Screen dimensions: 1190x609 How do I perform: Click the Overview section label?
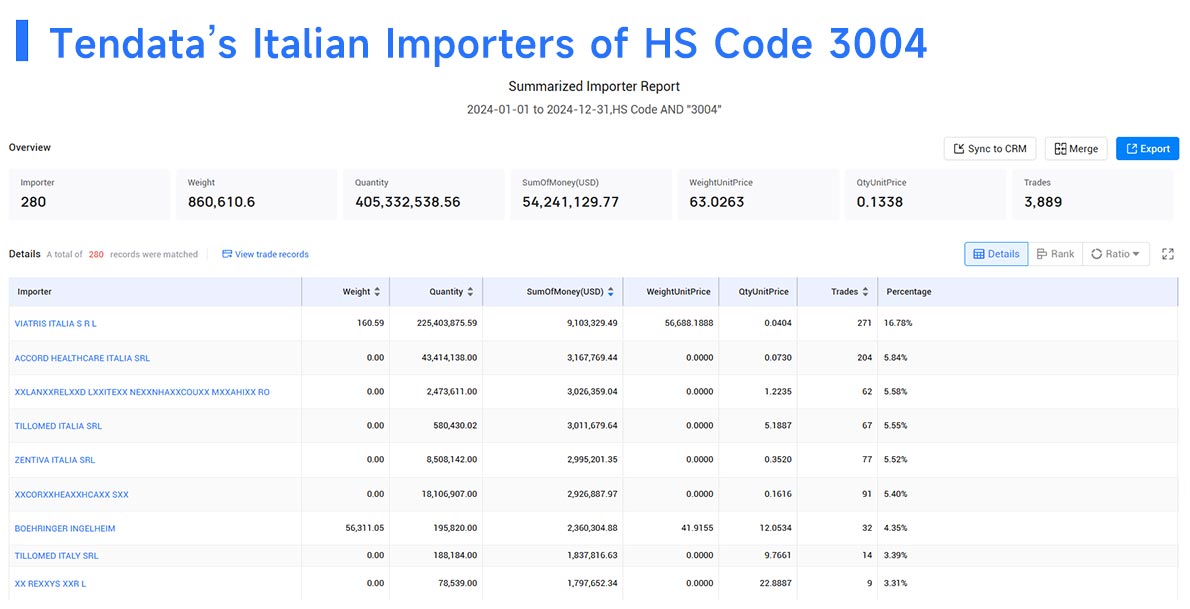(x=30, y=147)
